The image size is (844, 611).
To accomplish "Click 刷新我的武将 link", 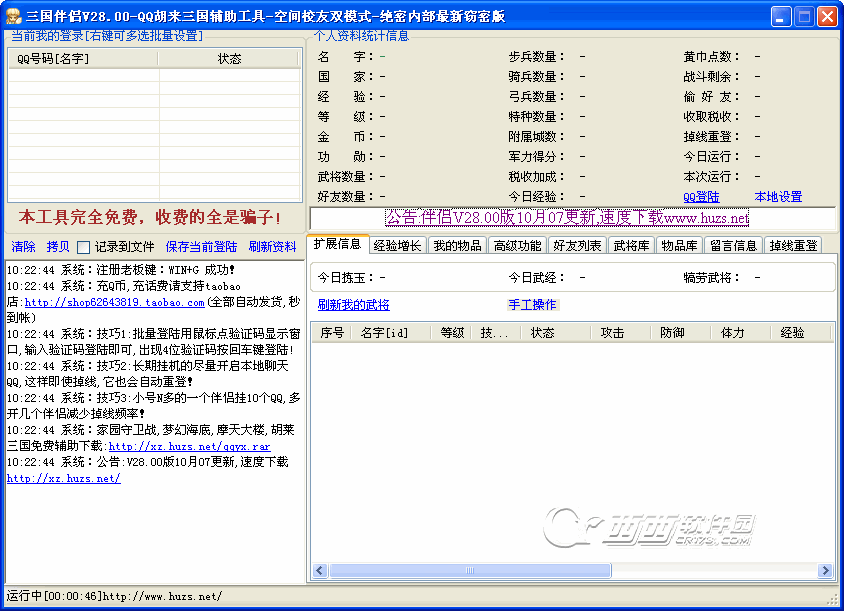I will 353,305.
